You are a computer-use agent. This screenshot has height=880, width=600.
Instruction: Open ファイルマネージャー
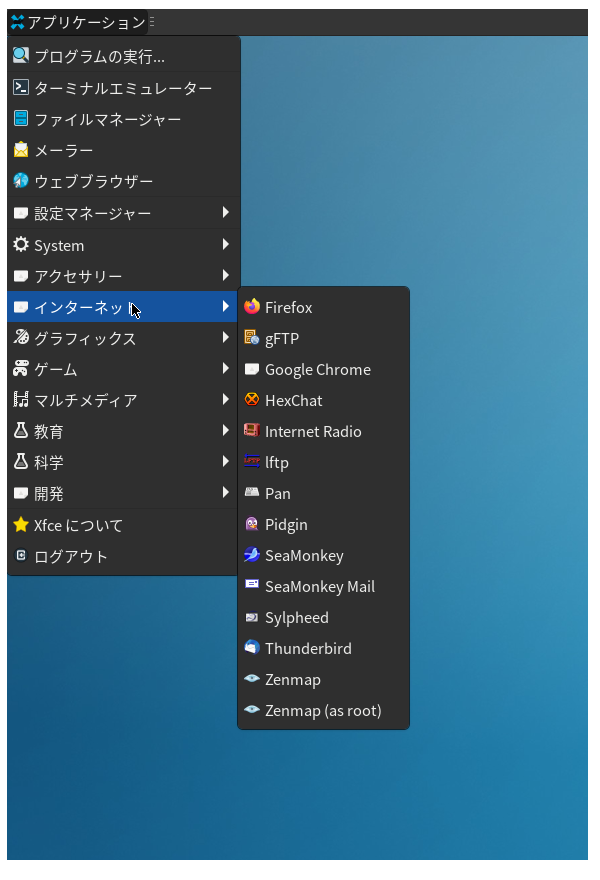[122, 118]
